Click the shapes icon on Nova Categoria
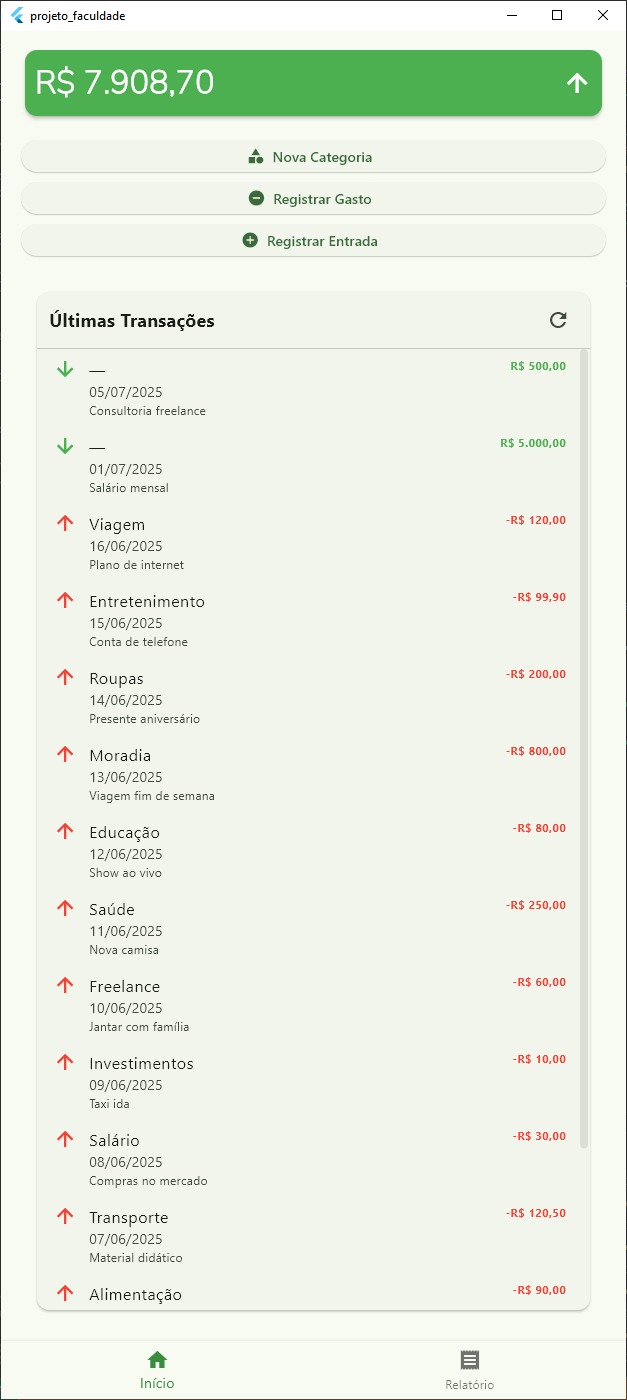The image size is (627, 1400). (x=256, y=157)
